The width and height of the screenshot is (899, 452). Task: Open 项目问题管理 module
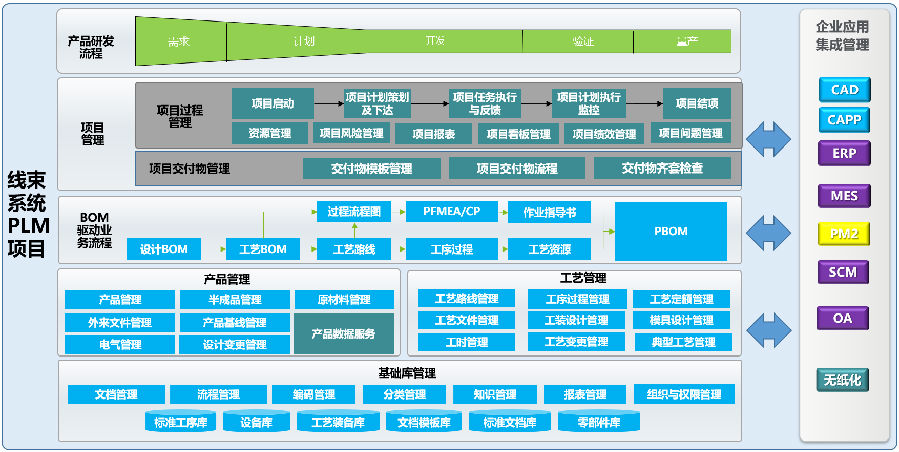point(691,133)
